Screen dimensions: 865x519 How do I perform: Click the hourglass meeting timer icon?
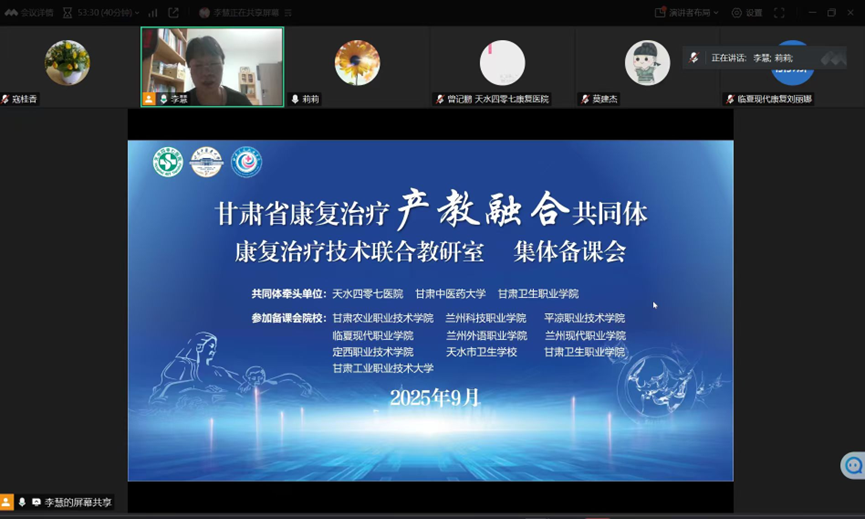[67, 13]
